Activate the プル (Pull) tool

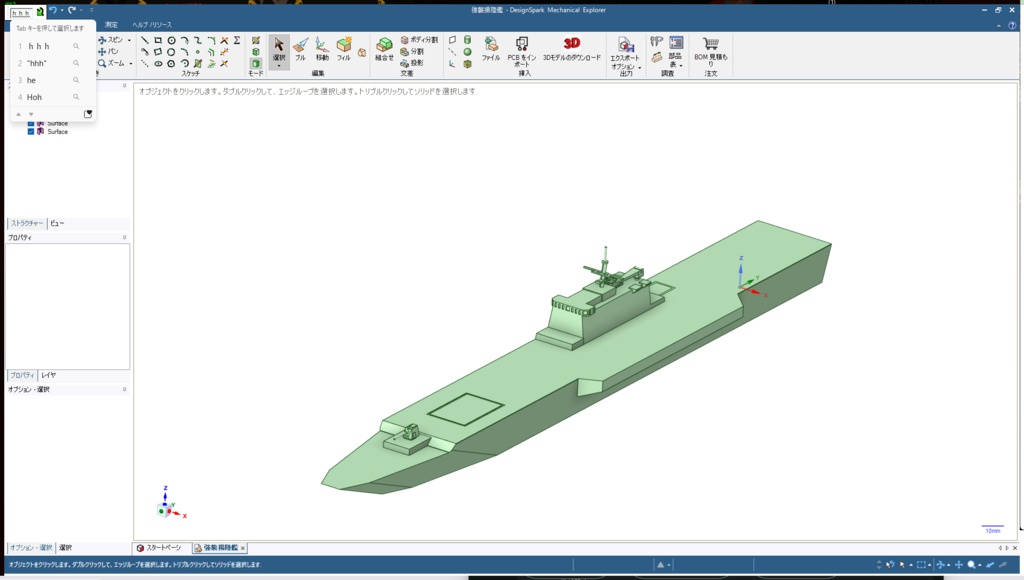tap(300, 49)
